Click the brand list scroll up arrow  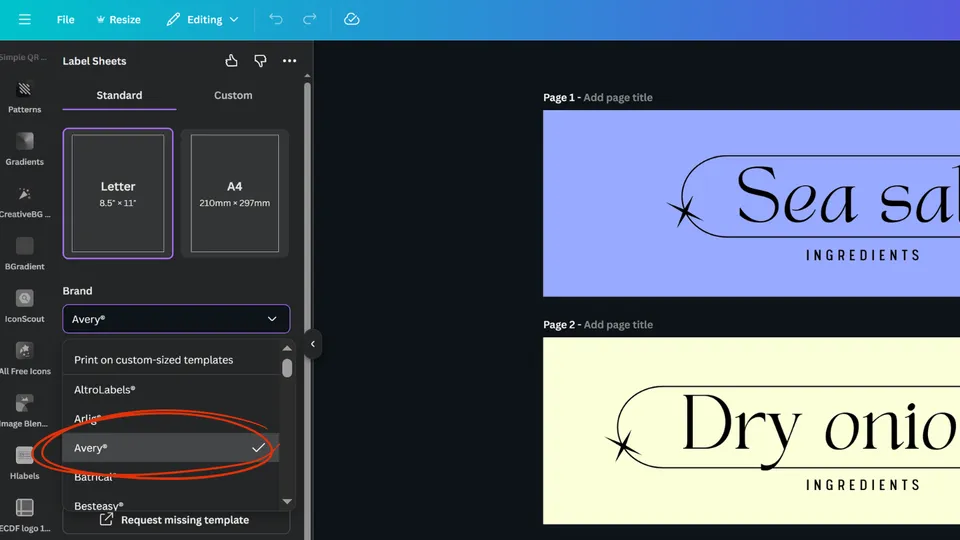pyautogui.click(x=287, y=348)
